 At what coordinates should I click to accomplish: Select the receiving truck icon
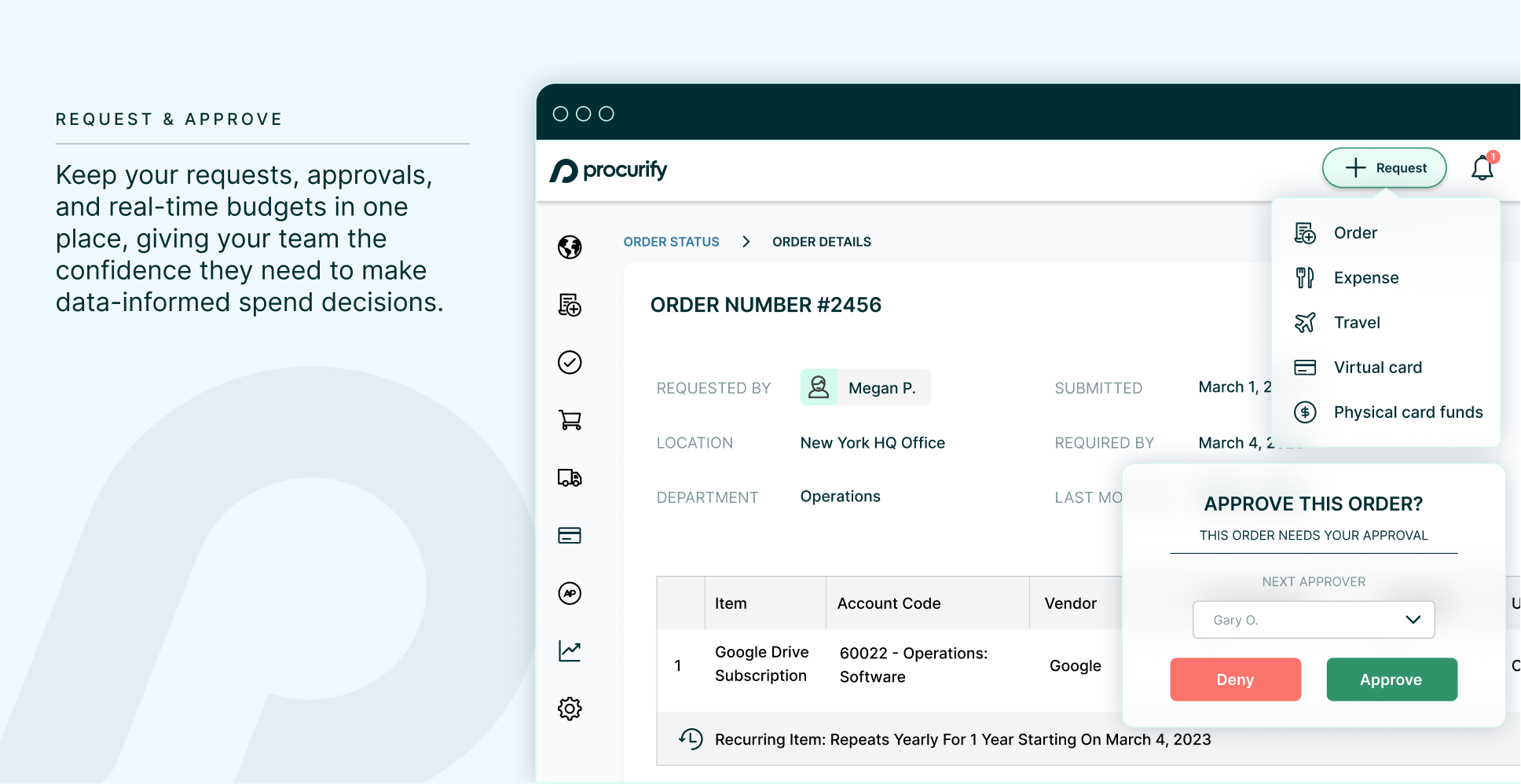click(x=570, y=477)
